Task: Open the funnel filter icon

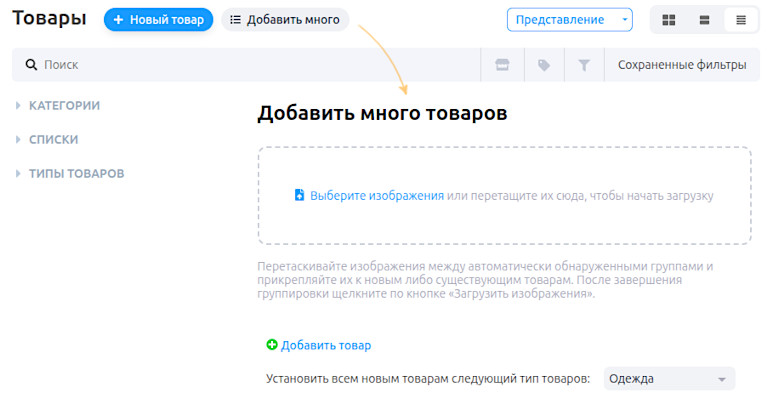Action: pyautogui.click(x=584, y=65)
